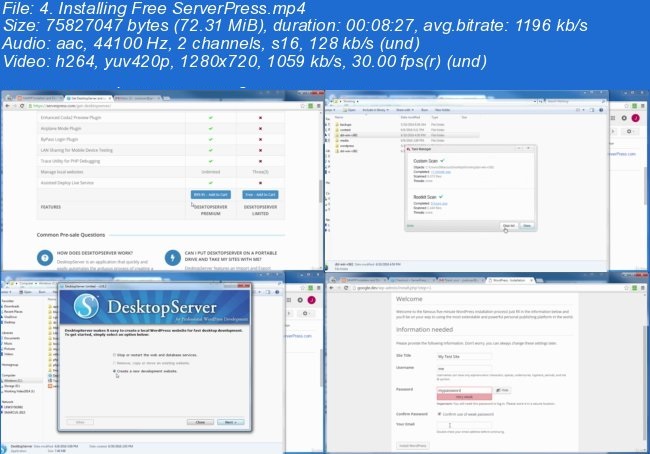Open the Custom Scan completed time link

(x=440, y=172)
